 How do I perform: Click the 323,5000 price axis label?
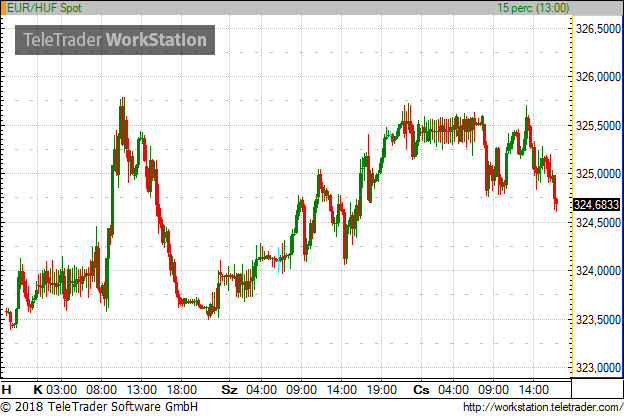pyautogui.click(x=598, y=320)
